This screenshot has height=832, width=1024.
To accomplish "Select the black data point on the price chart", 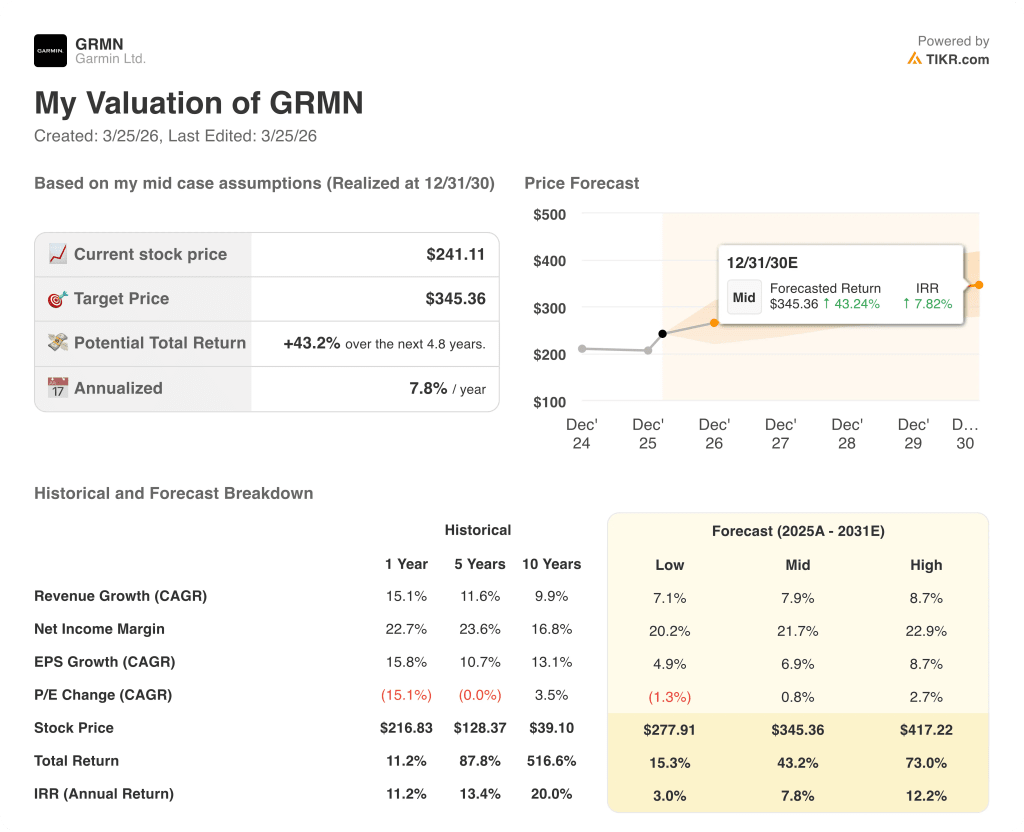I will pyautogui.click(x=664, y=334).
